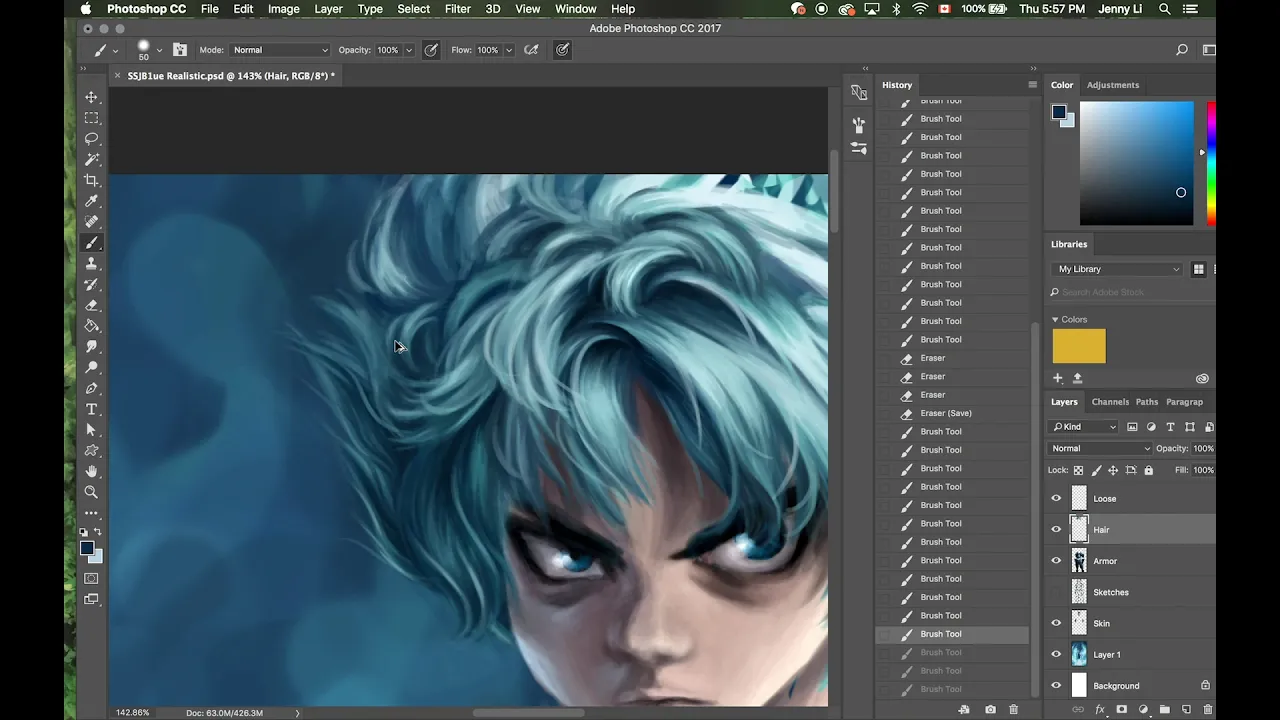Add layer style fx button
The height and width of the screenshot is (720, 1280).
tap(1100, 709)
